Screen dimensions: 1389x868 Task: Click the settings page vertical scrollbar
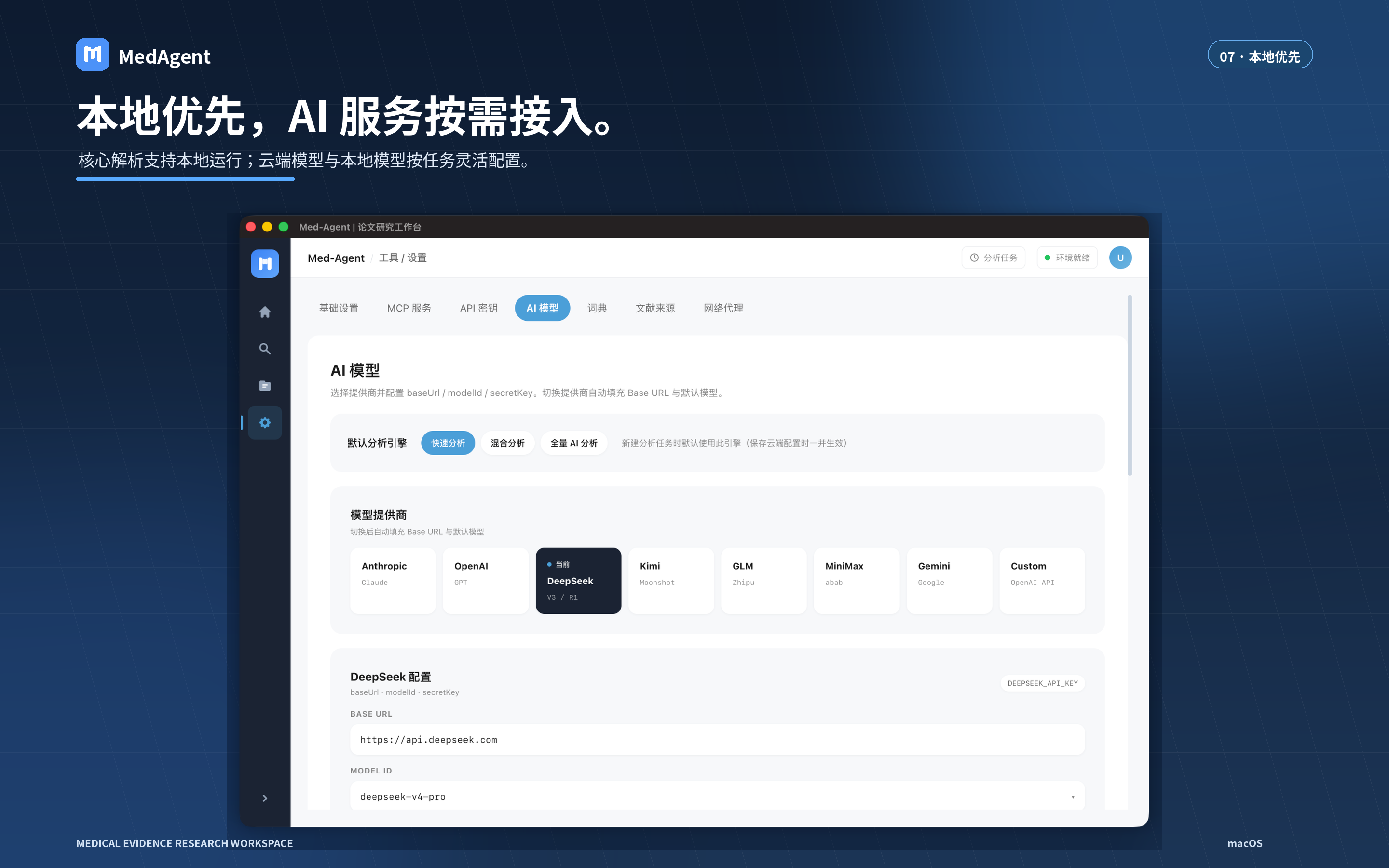(1130, 385)
